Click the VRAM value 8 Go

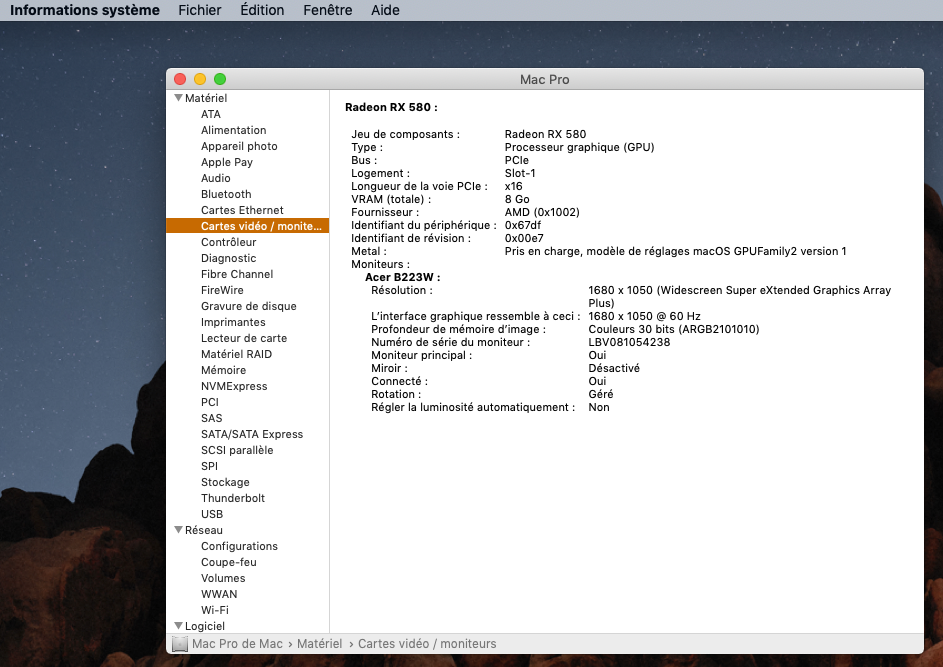coord(517,199)
